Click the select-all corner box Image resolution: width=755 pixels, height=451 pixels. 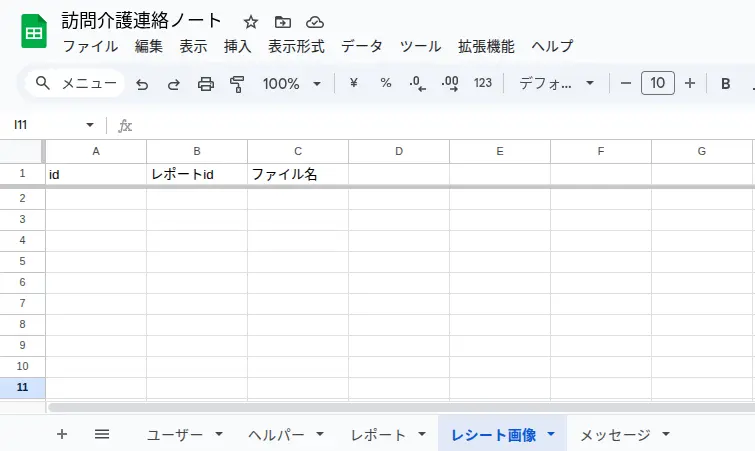pos(22,151)
